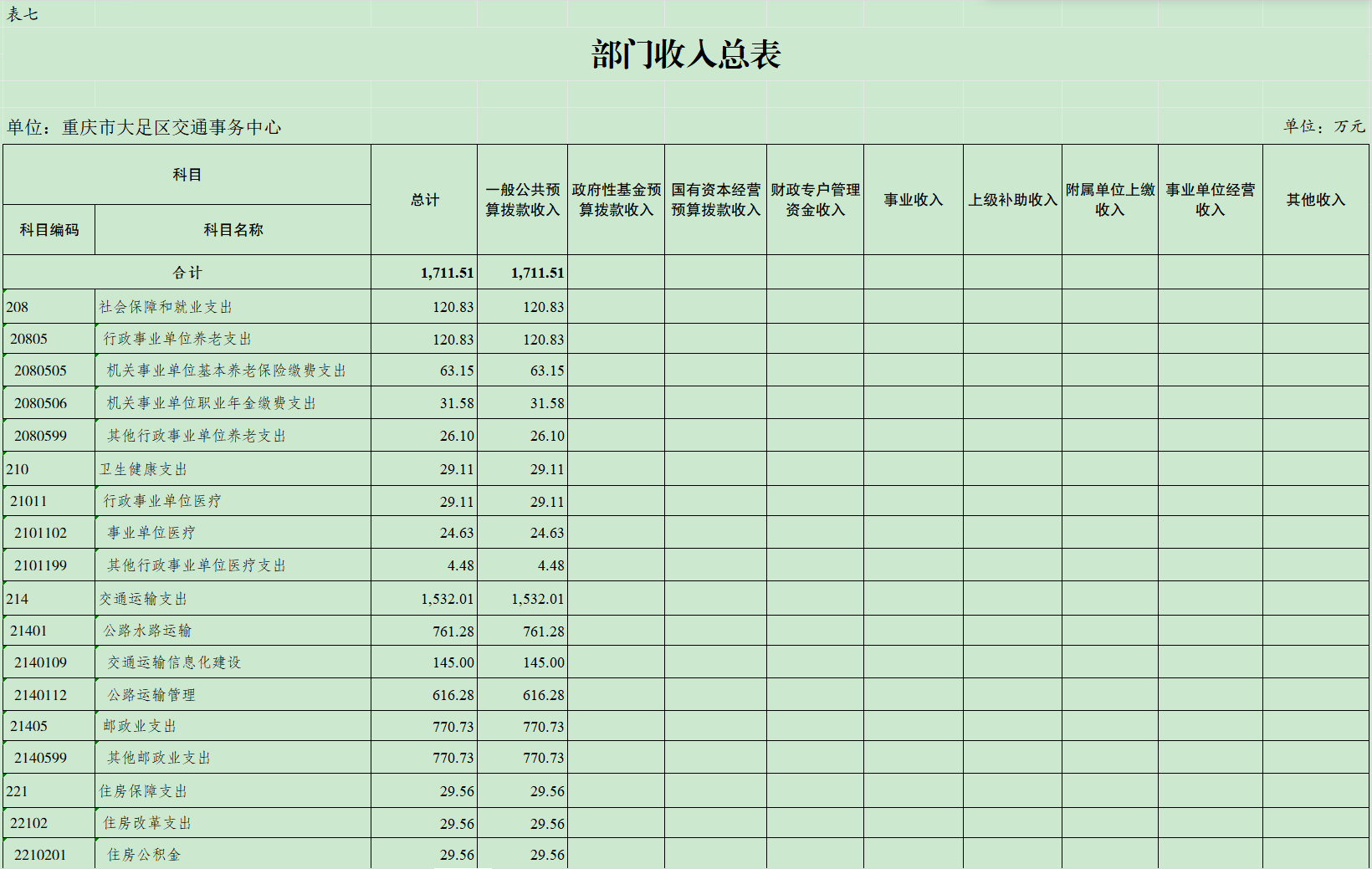This screenshot has height=869, width=1372.
Task: Select the 科目名称 header cell
Action: [x=233, y=230]
